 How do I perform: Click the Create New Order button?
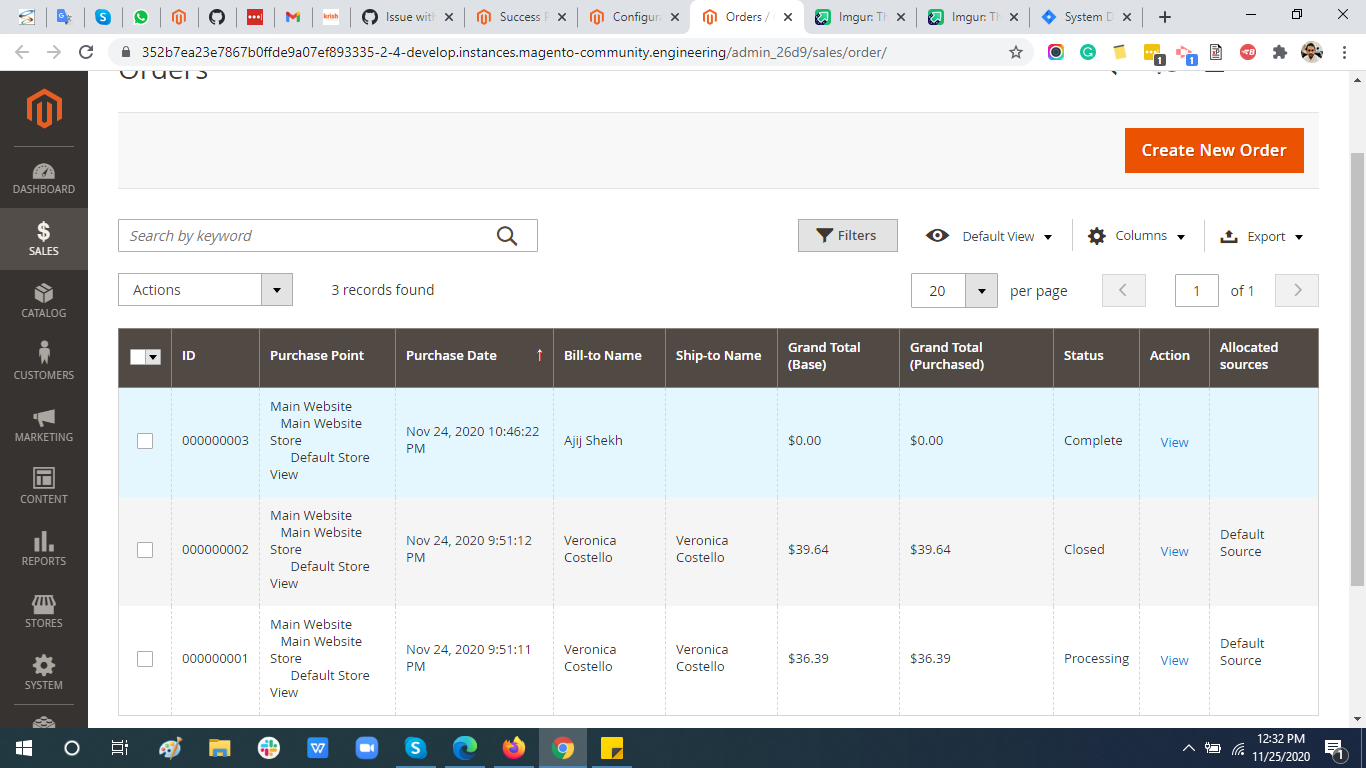tap(1214, 150)
